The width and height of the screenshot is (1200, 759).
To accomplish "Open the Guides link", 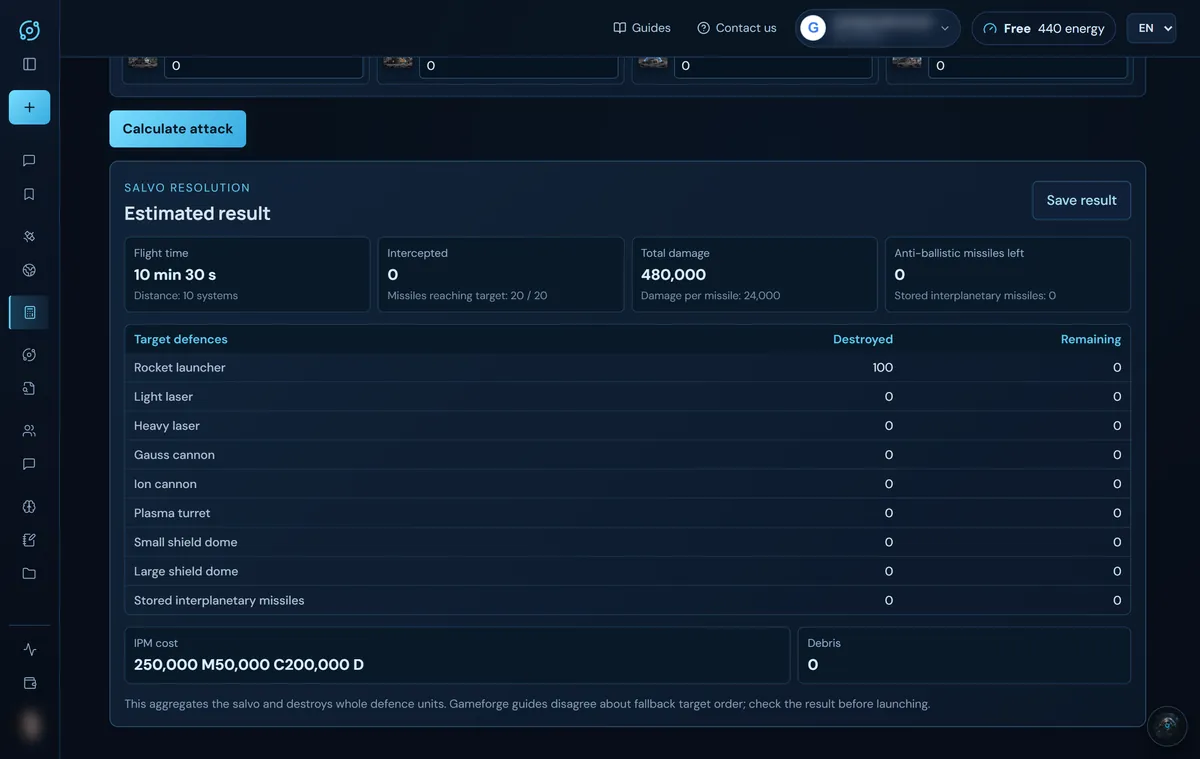I will click(x=642, y=28).
